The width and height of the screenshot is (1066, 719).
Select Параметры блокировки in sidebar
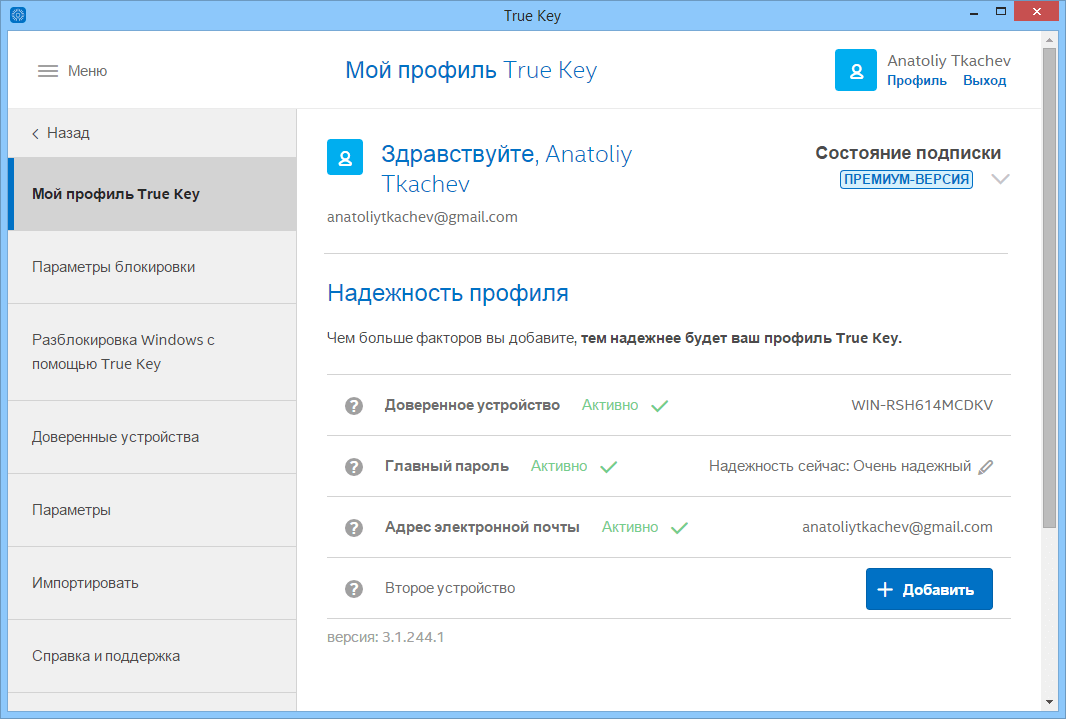coord(113,267)
